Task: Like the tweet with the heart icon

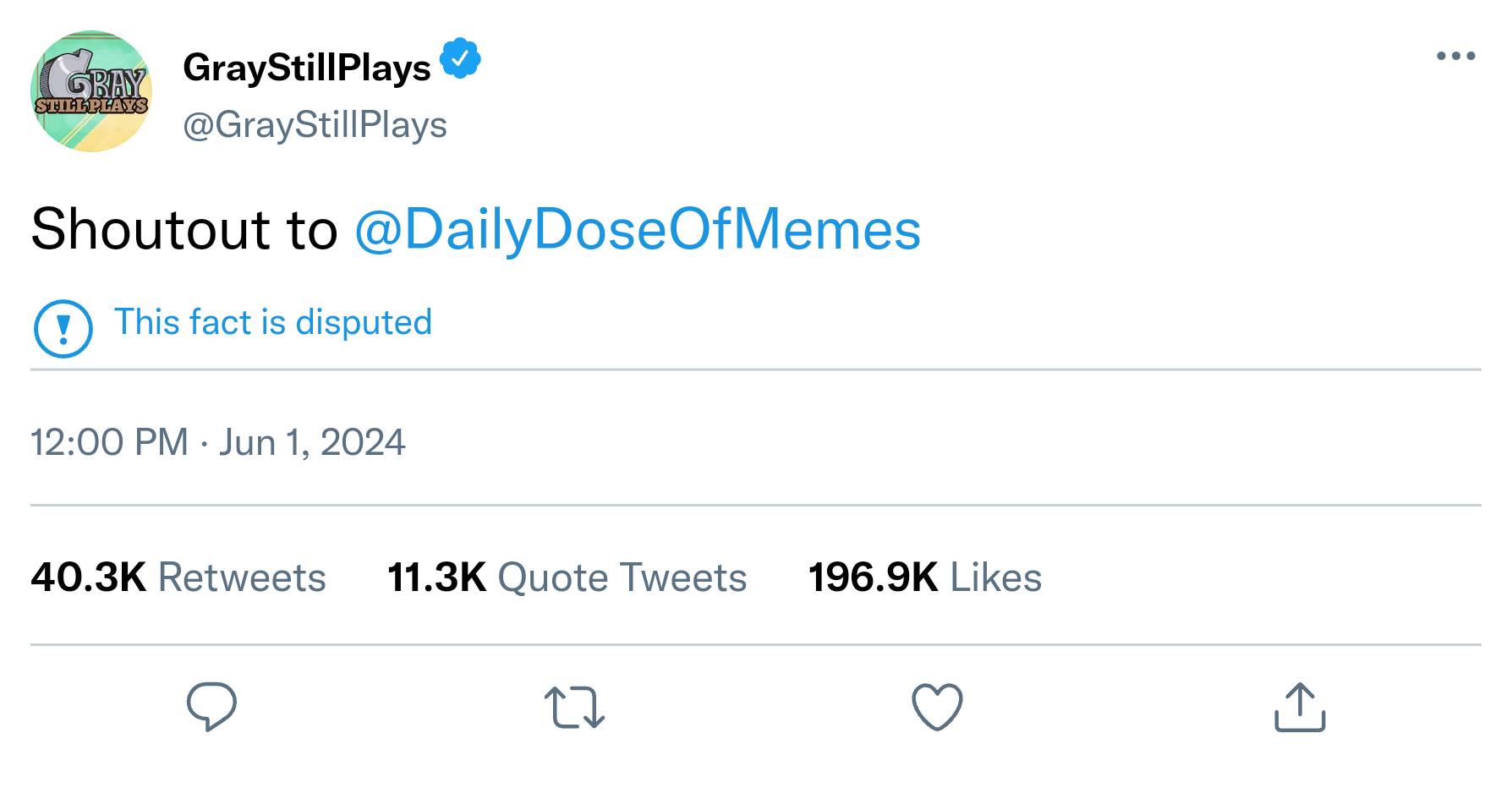Action: [x=937, y=707]
